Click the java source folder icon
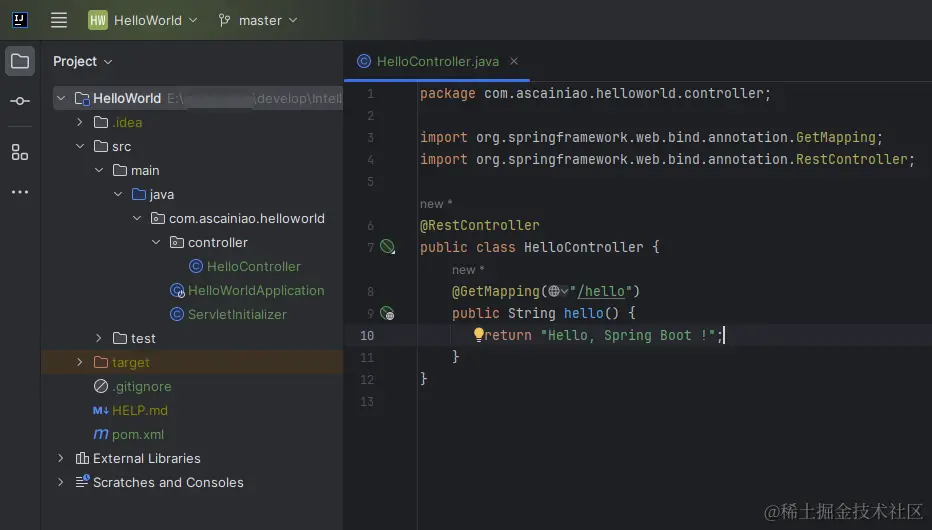 [139, 194]
